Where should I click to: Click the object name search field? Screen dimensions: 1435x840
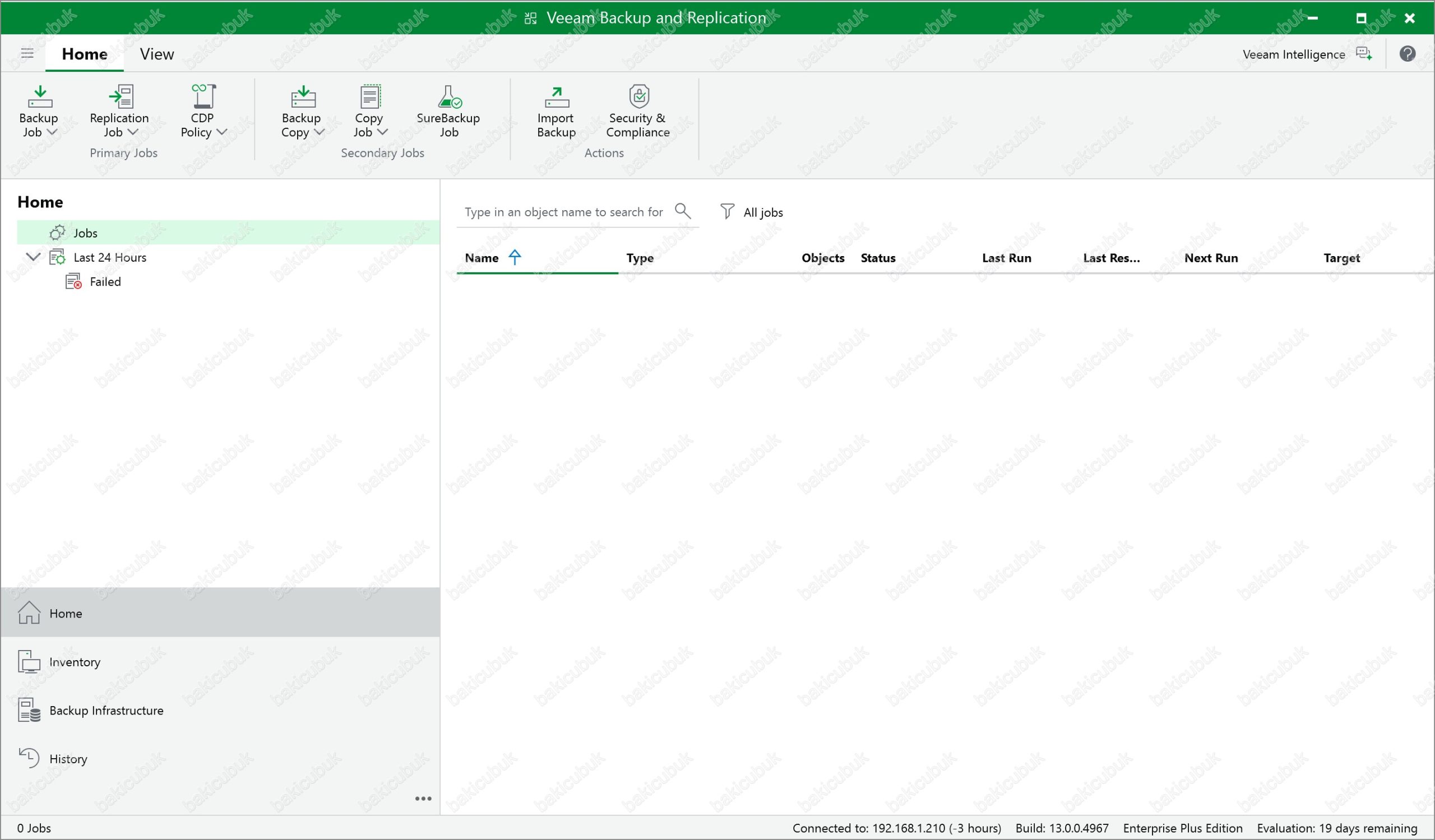pos(563,212)
